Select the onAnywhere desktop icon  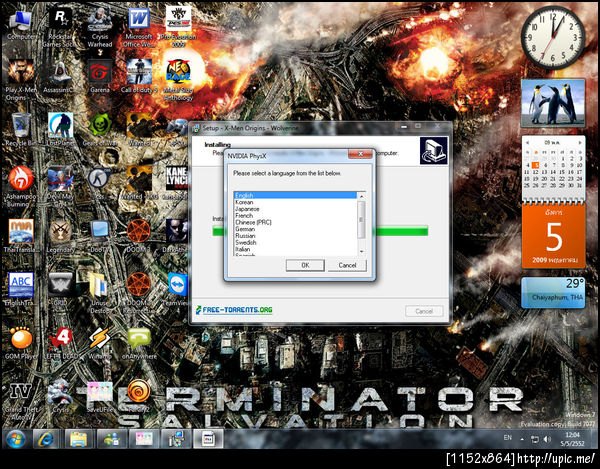pos(139,343)
